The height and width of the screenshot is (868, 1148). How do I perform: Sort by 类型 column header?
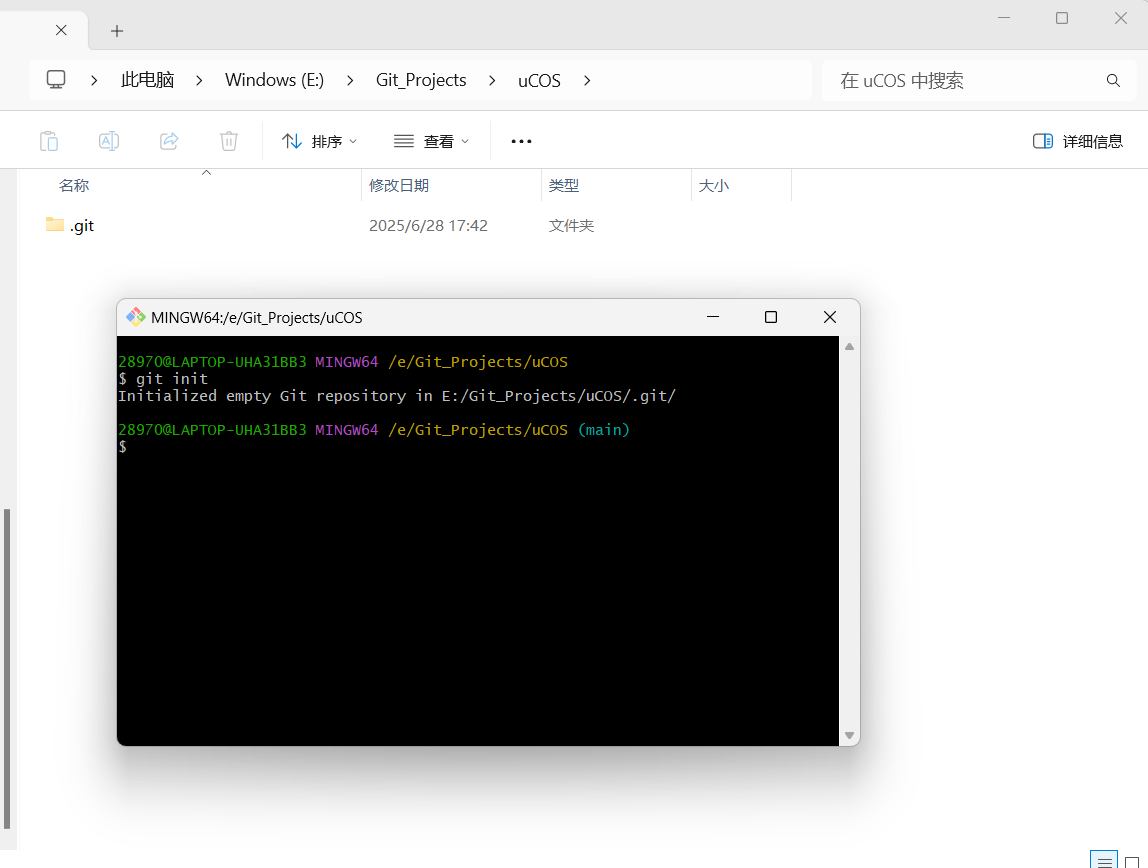click(x=564, y=186)
